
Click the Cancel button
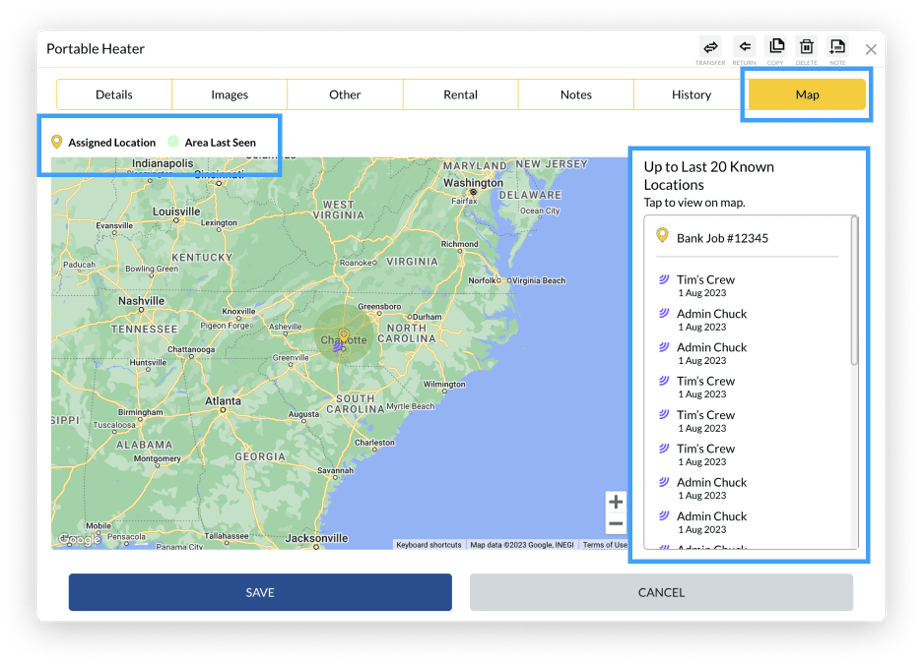click(661, 592)
